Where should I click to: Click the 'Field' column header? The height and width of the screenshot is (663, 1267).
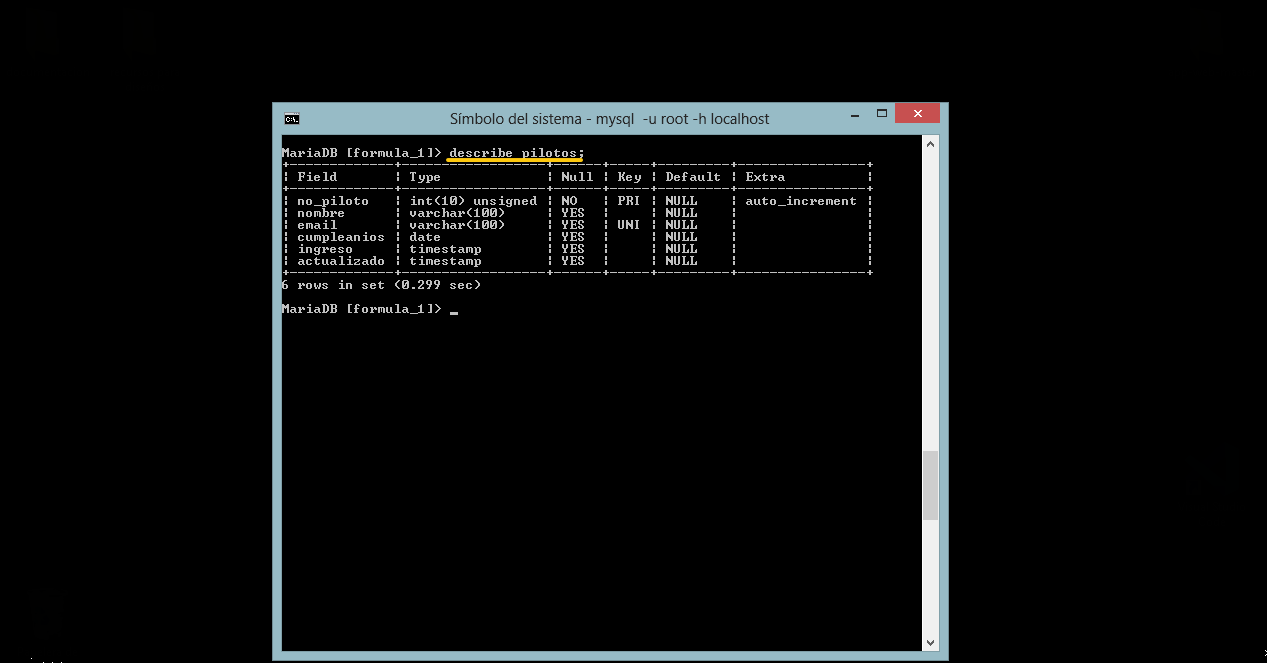pos(317,177)
